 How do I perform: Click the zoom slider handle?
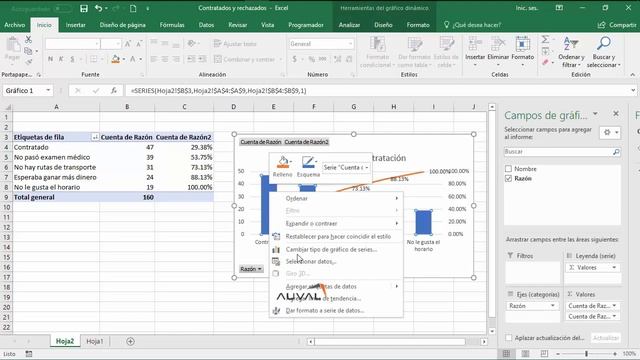tap(586, 353)
